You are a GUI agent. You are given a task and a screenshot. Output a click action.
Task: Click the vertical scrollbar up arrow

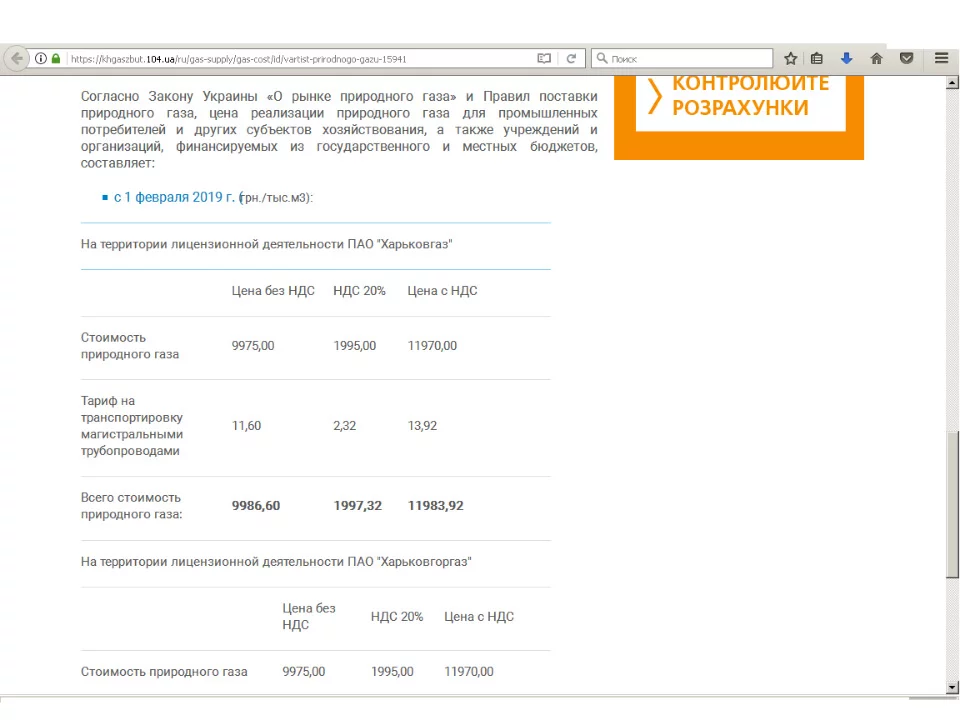tap(952, 83)
